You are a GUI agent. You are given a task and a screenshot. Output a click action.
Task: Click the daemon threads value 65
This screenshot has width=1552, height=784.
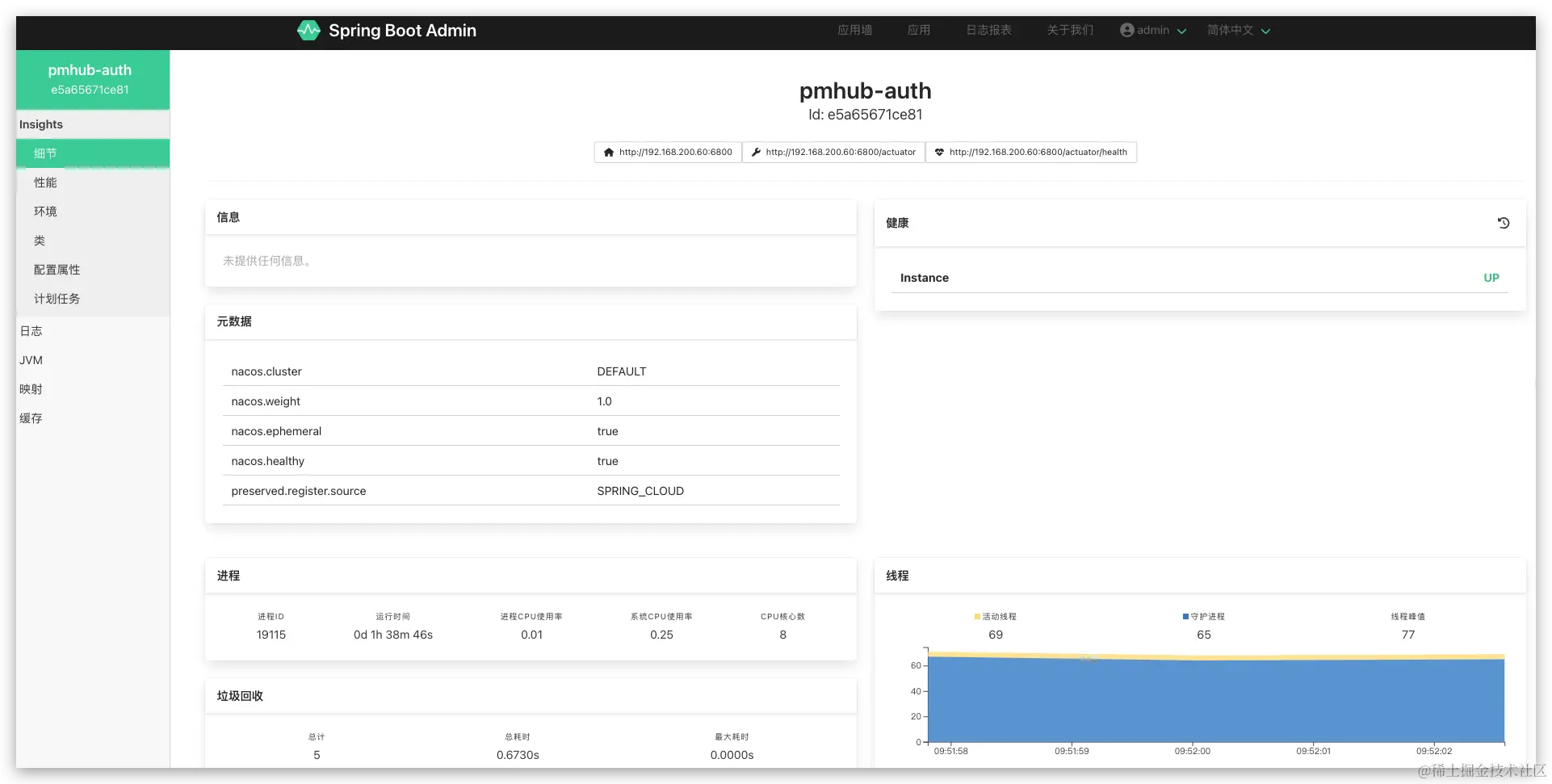tap(1204, 635)
